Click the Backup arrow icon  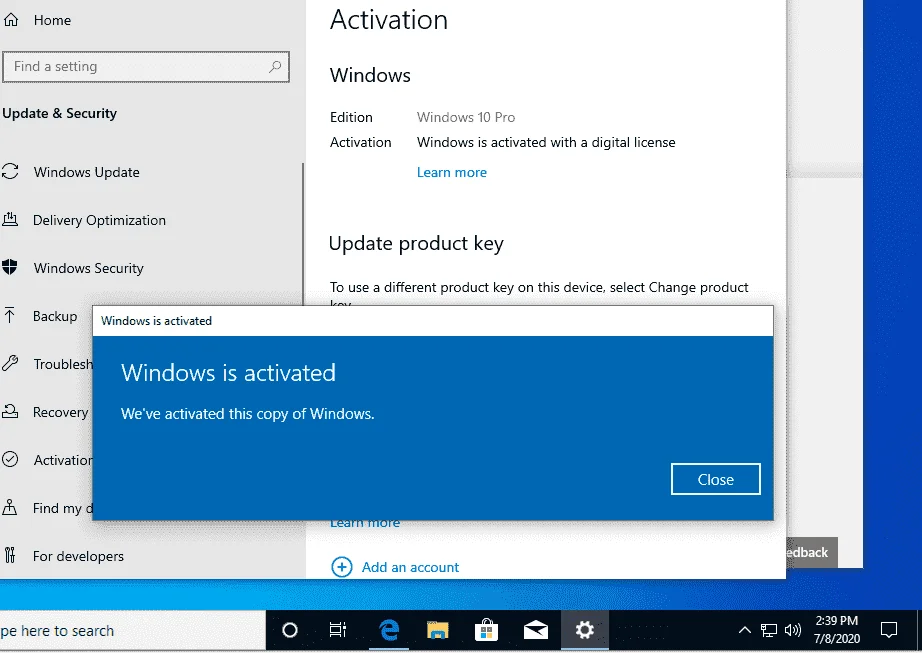9,316
